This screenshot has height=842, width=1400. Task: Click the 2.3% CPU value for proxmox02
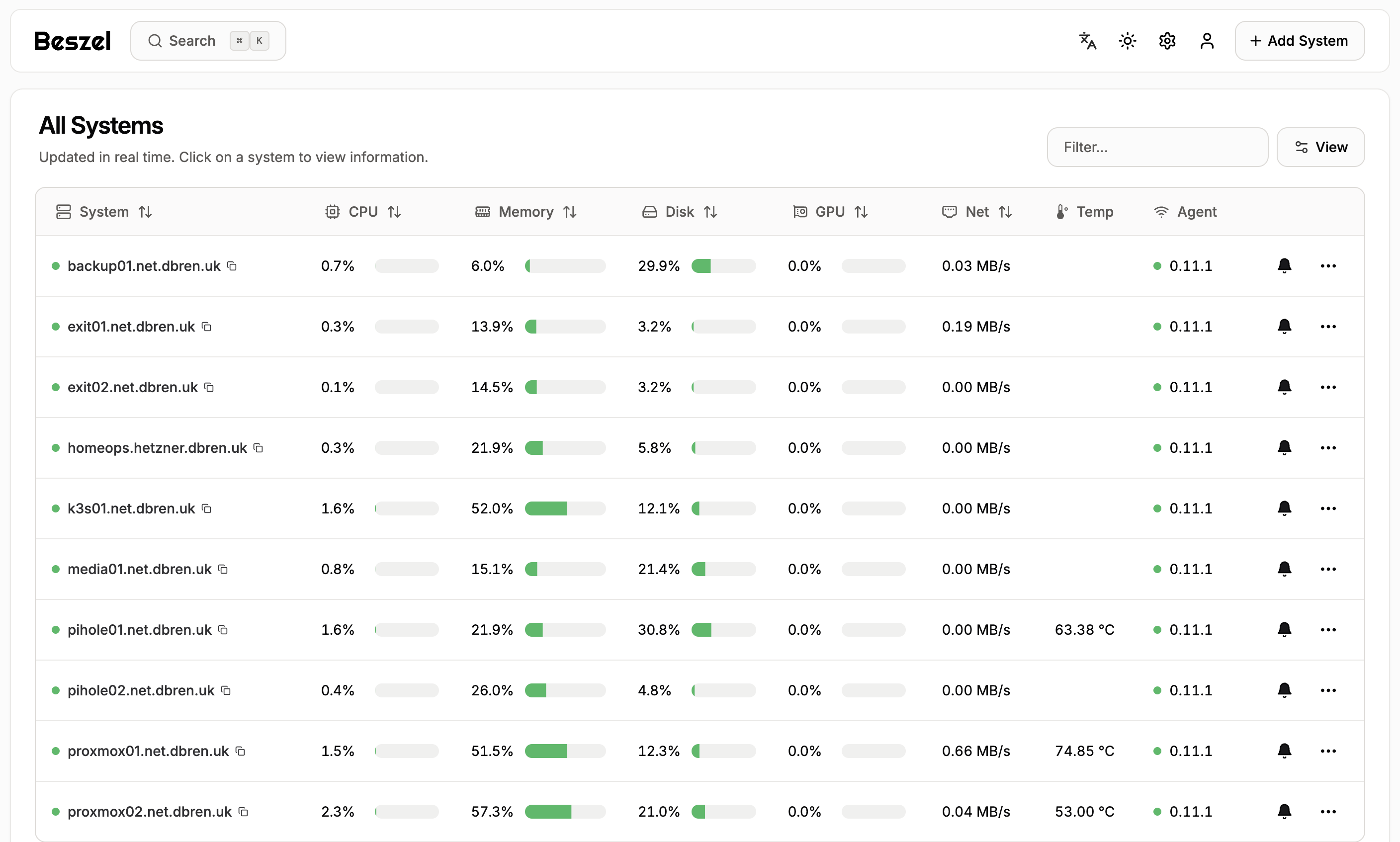click(x=337, y=812)
